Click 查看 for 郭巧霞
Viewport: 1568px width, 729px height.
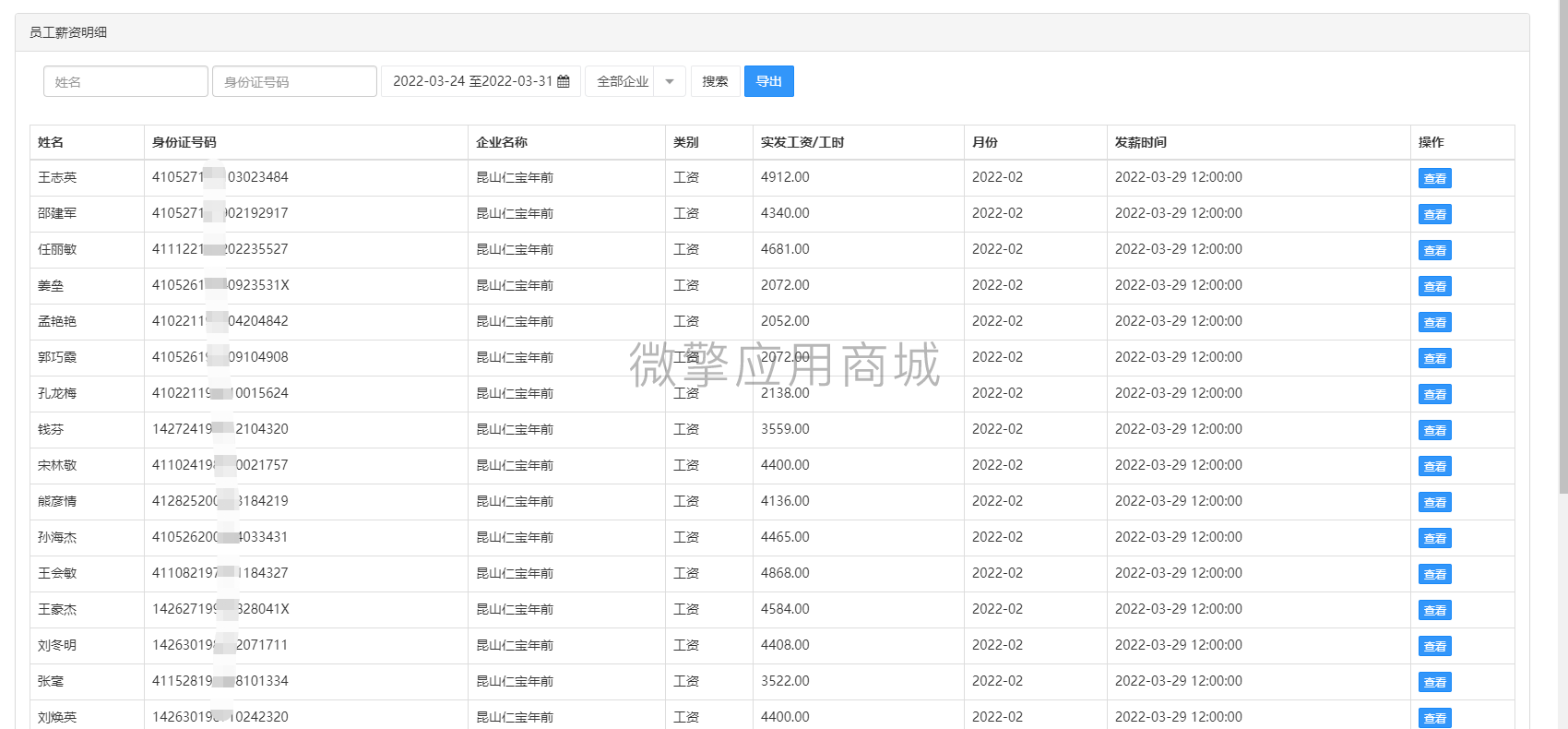tap(1434, 358)
